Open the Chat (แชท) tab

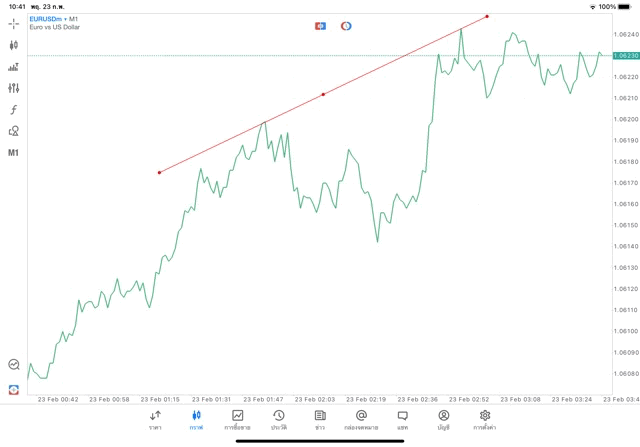402,420
